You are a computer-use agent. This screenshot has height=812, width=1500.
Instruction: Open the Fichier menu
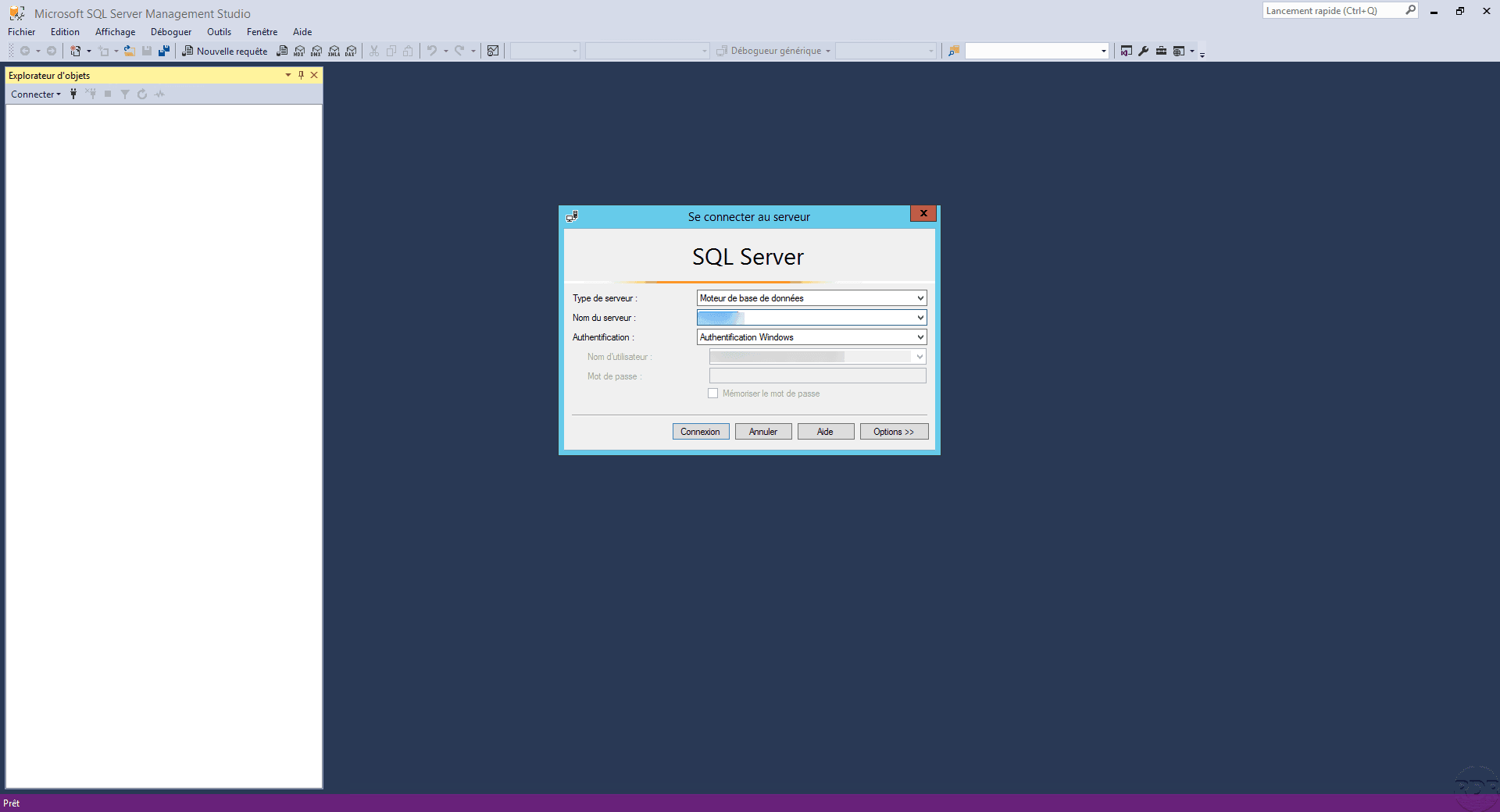pos(22,32)
